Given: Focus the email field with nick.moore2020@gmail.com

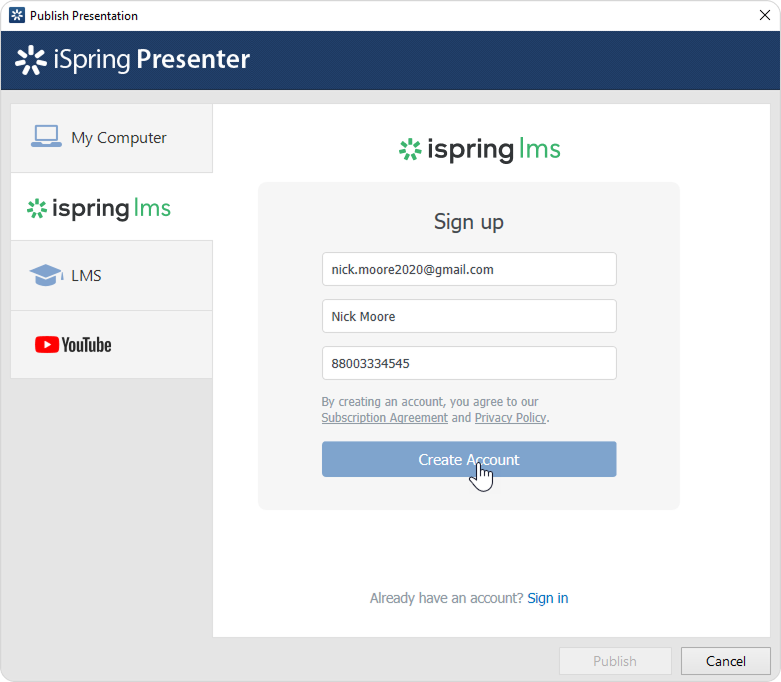Looking at the screenshot, I should pos(468,269).
